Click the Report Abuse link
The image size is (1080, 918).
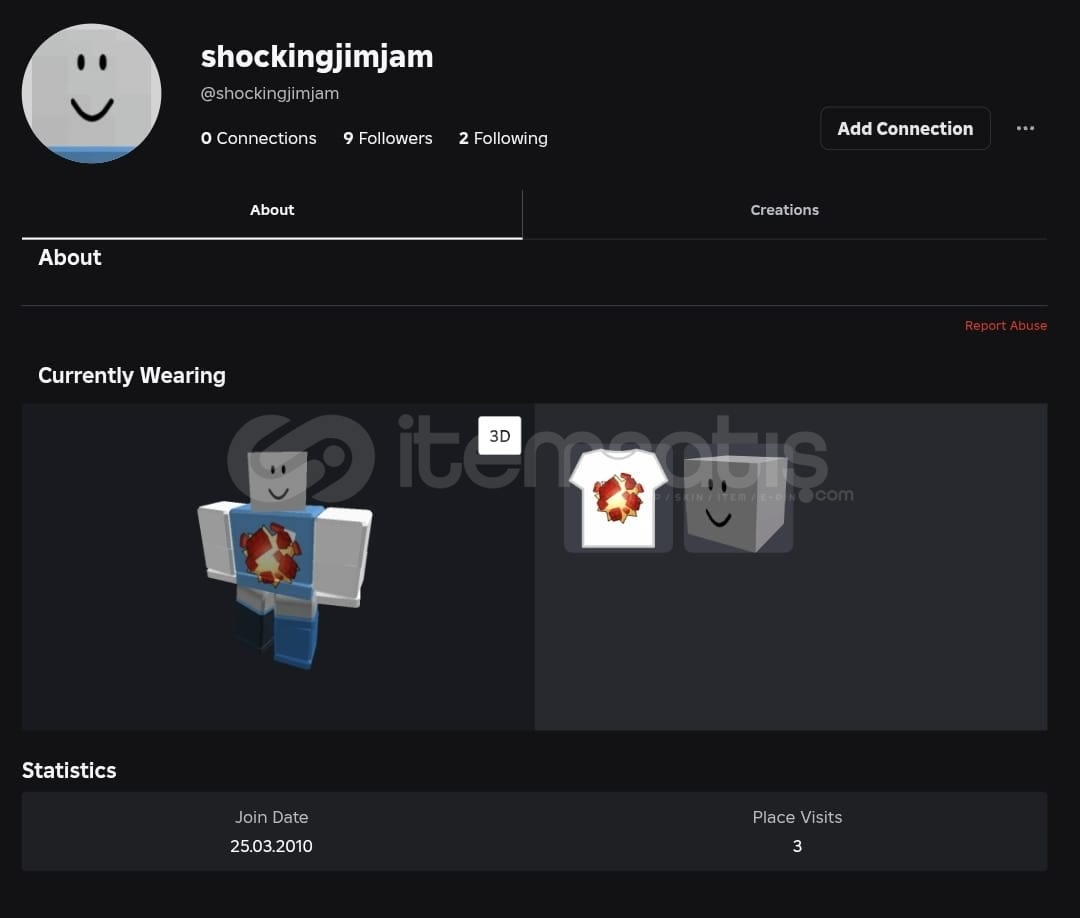1005,326
